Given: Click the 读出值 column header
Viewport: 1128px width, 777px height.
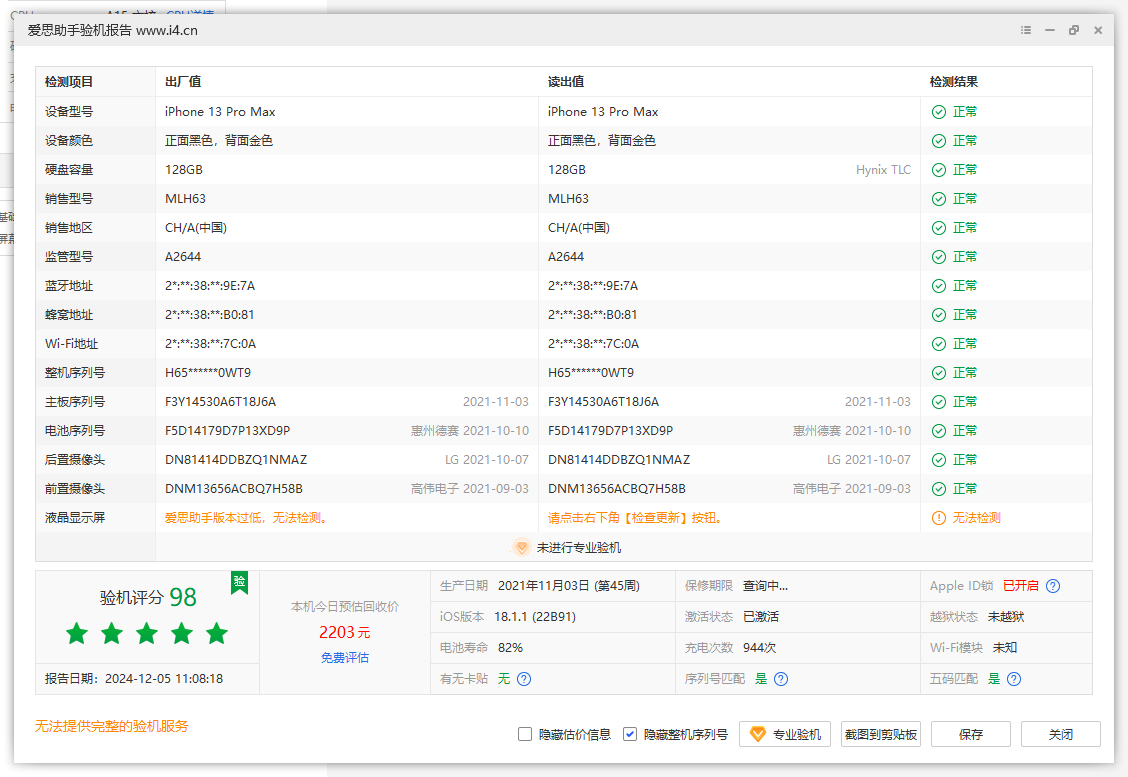Looking at the screenshot, I should pos(566,82).
